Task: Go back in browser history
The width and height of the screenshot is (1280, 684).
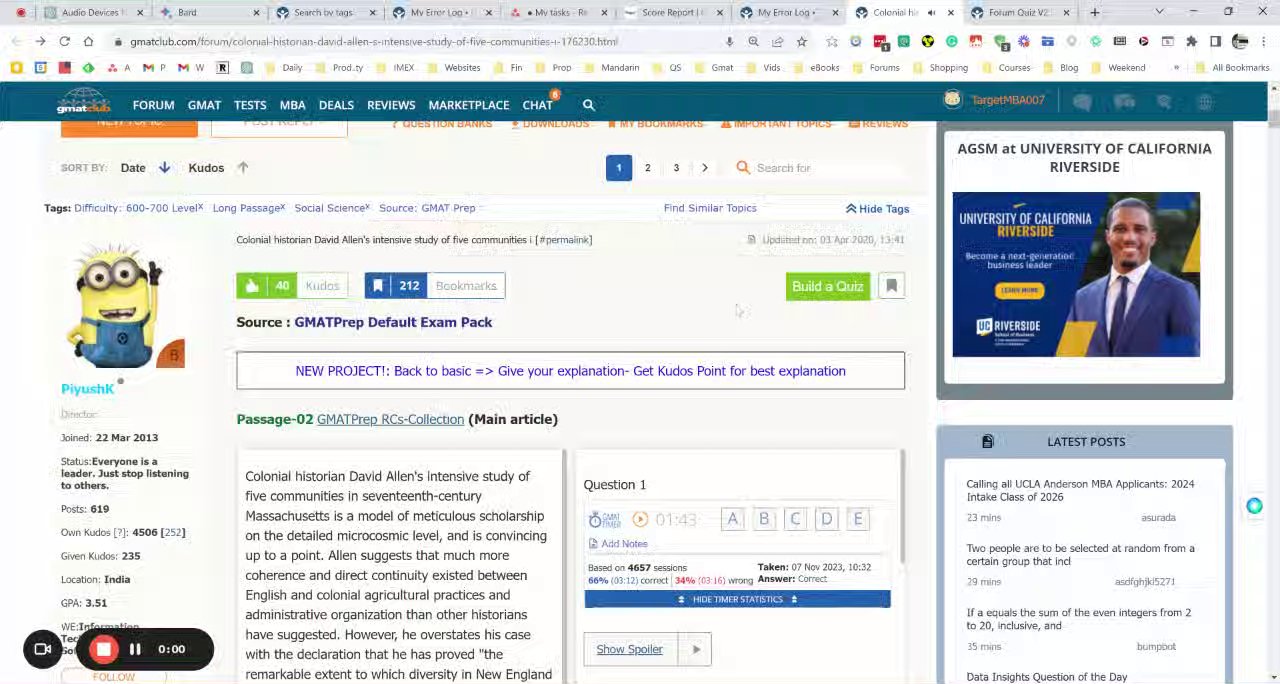Action: click(x=17, y=41)
